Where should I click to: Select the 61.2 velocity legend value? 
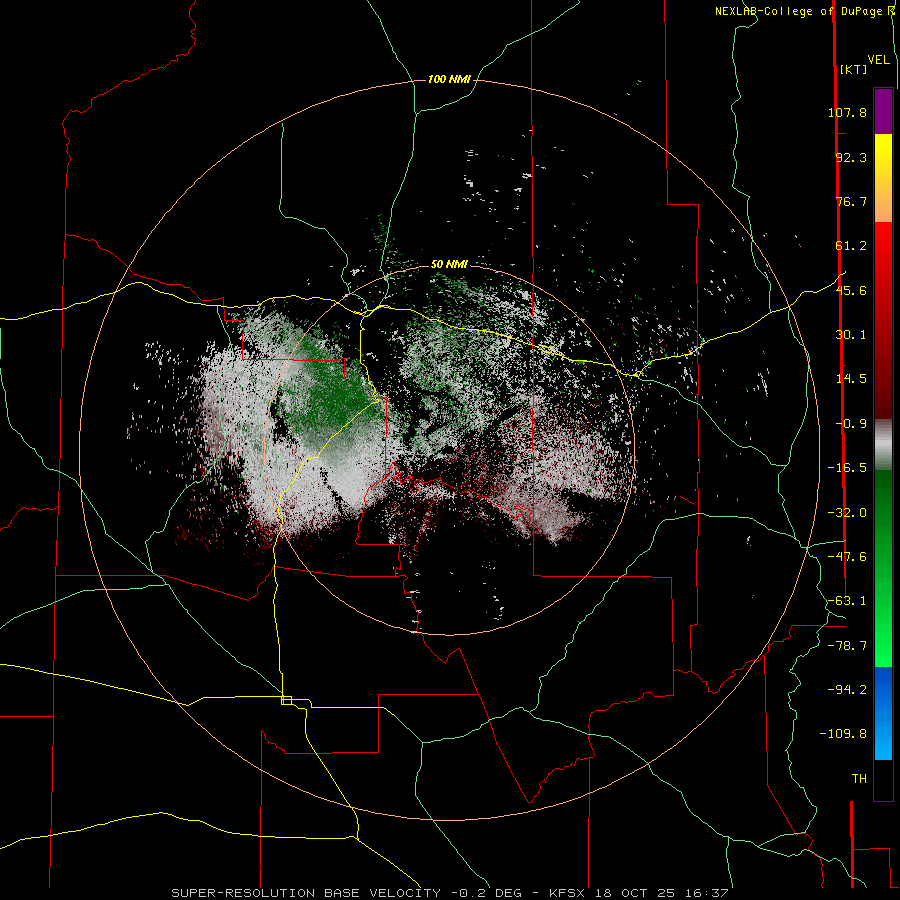point(851,246)
